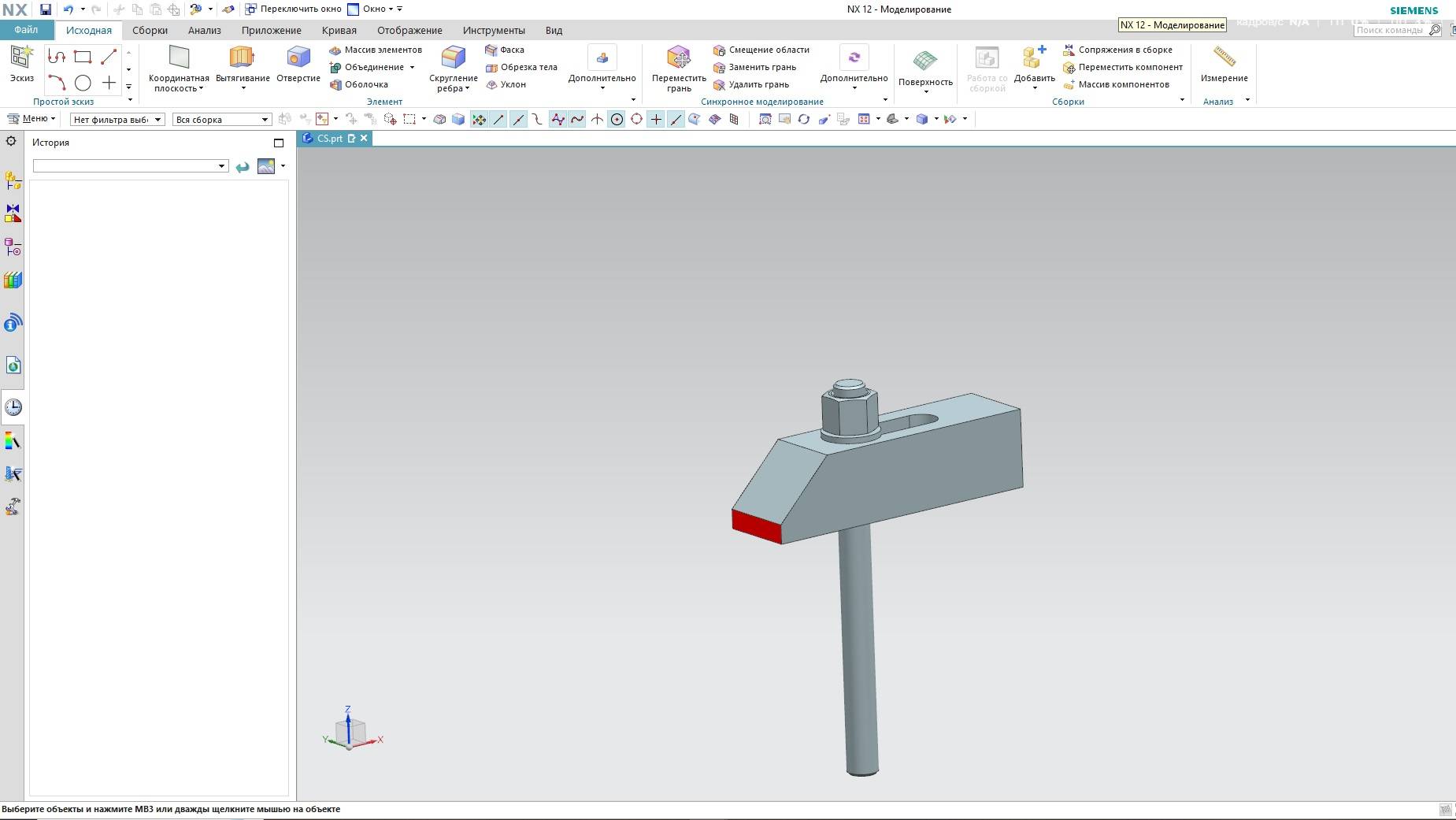Click Переместить компонент command
Viewport: 1456px width, 820px height.
(x=1123, y=67)
